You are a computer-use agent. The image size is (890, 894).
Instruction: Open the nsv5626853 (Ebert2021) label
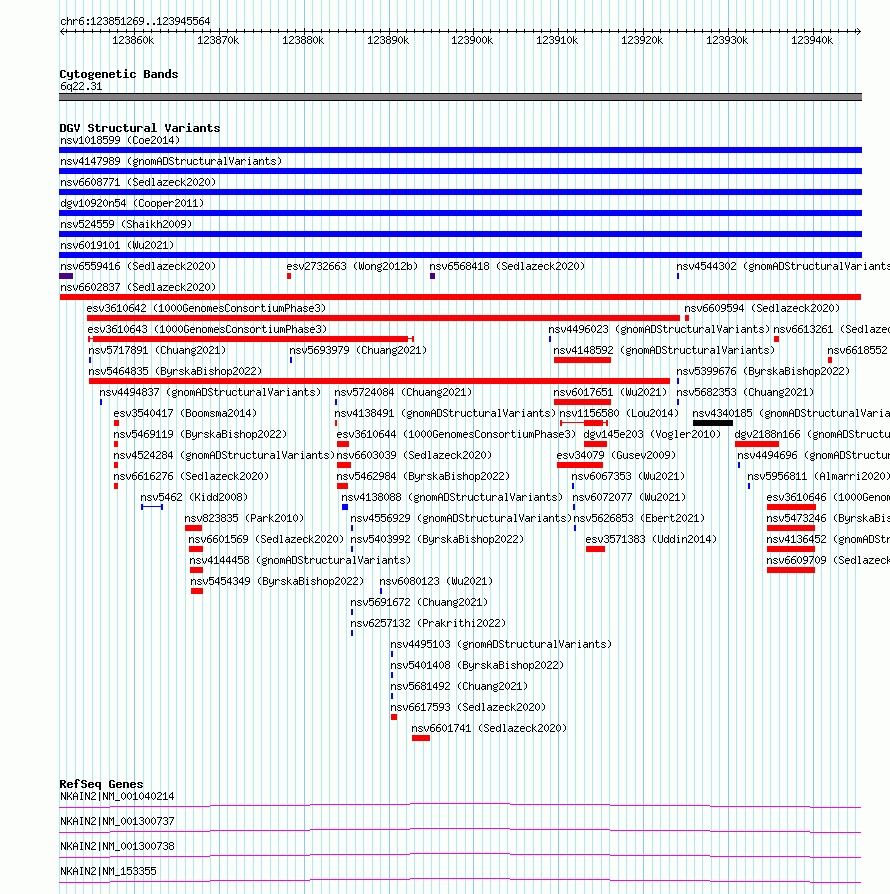(x=639, y=519)
